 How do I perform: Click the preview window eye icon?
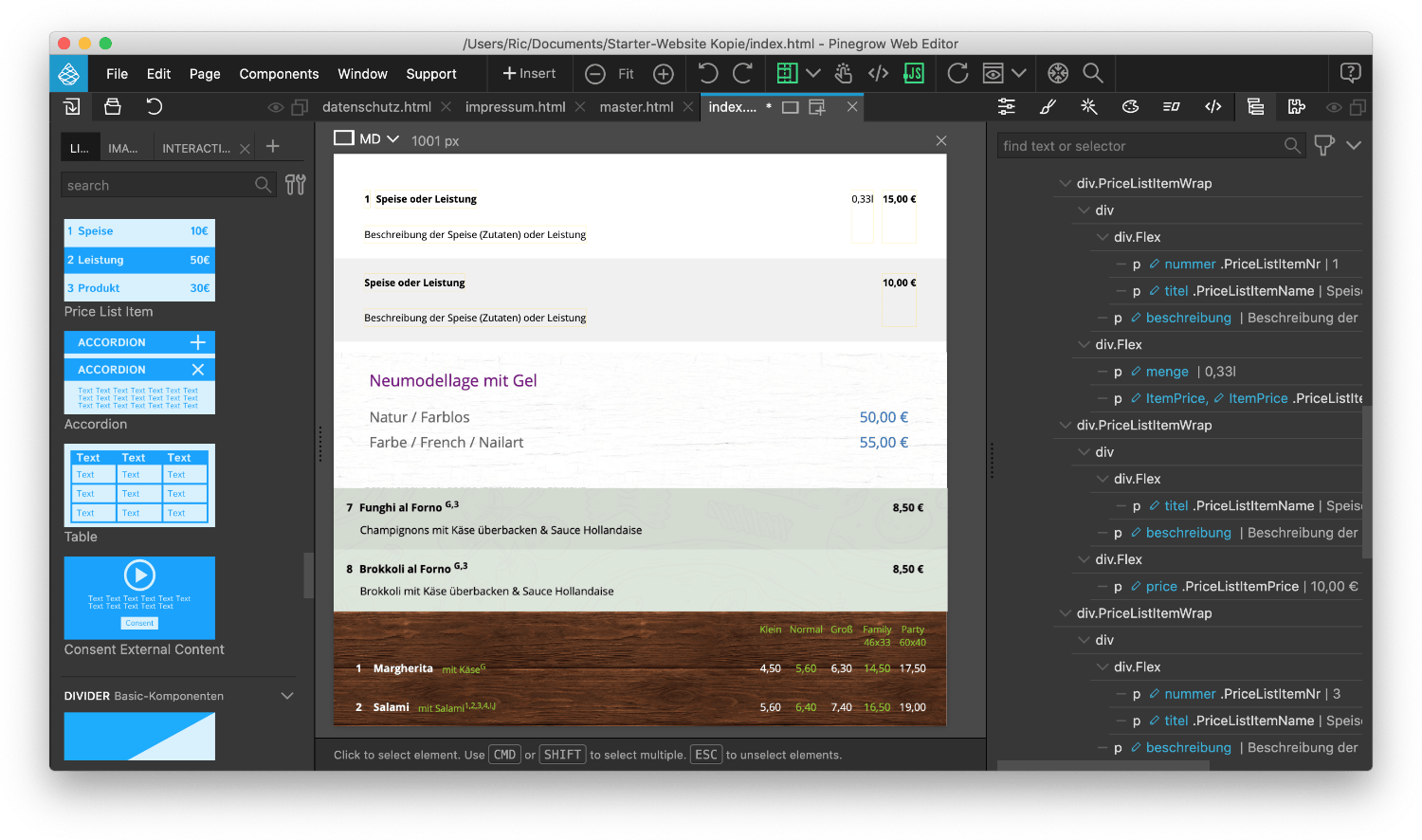pyautogui.click(x=993, y=73)
